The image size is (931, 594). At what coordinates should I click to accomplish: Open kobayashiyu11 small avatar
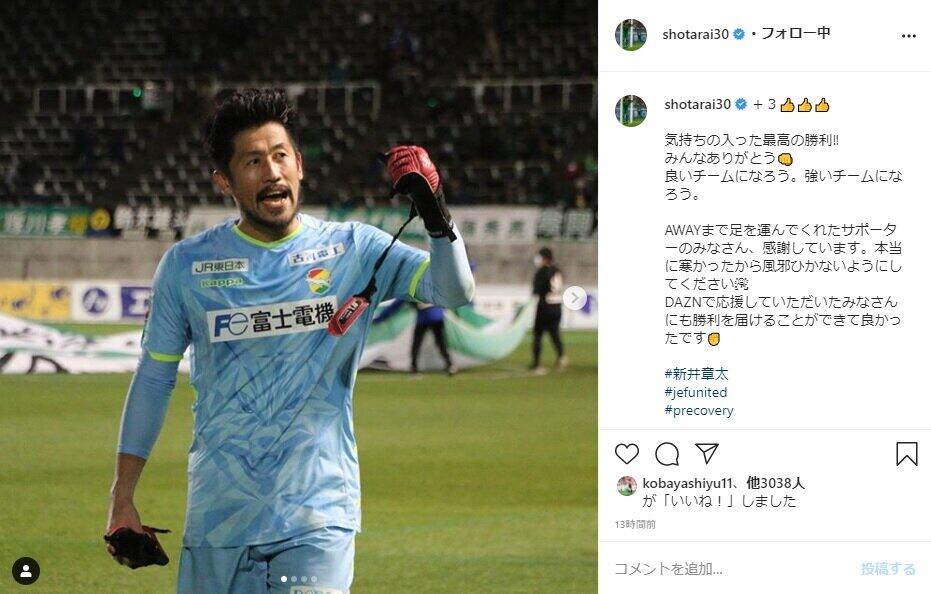[x=626, y=486]
